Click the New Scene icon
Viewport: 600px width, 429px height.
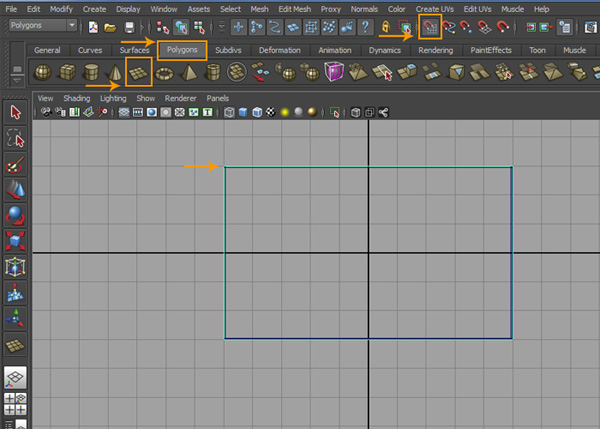coord(93,27)
